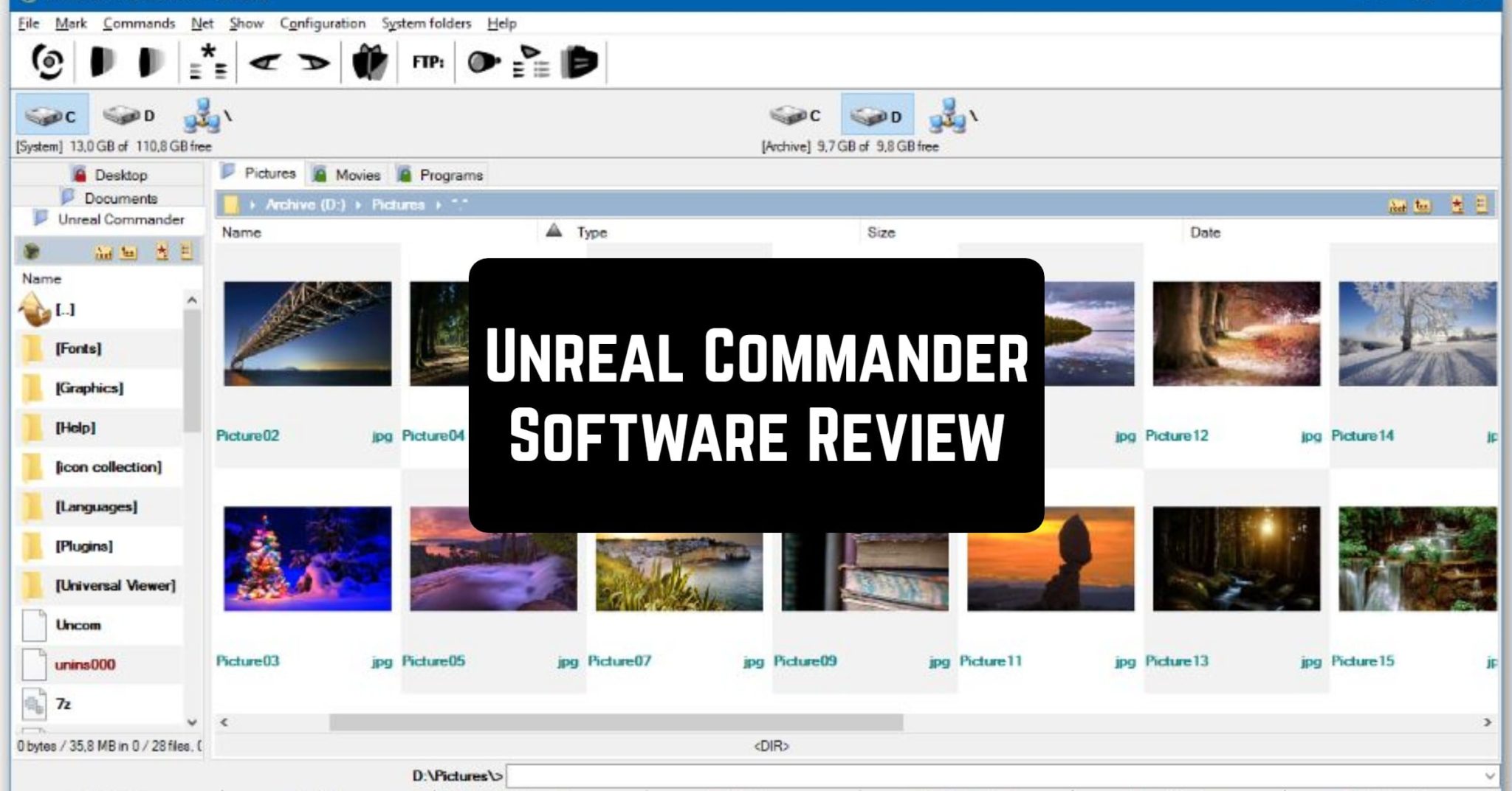Click the right half-shape toolbar icon
This screenshot has width=1512, height=791.
[x=151, y=62]
